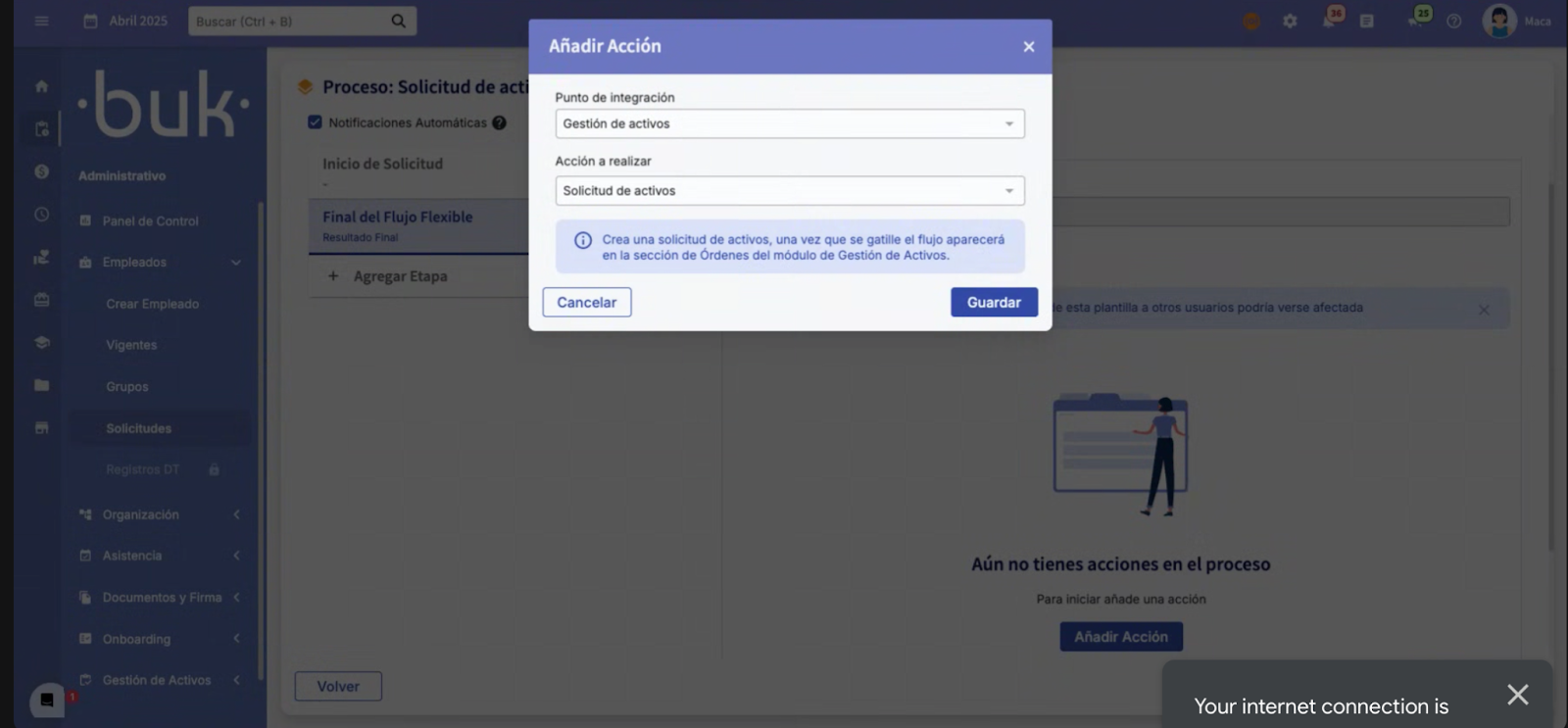Close the Añadir Acción dialog
Viewport: 1568px width, 728px height.
coord(1028,46)
